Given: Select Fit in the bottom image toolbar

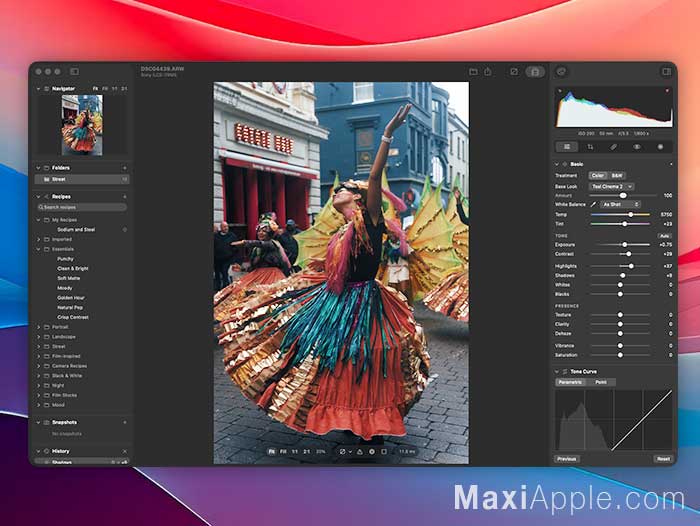Looking at the screenshot, I should [271, 451].
